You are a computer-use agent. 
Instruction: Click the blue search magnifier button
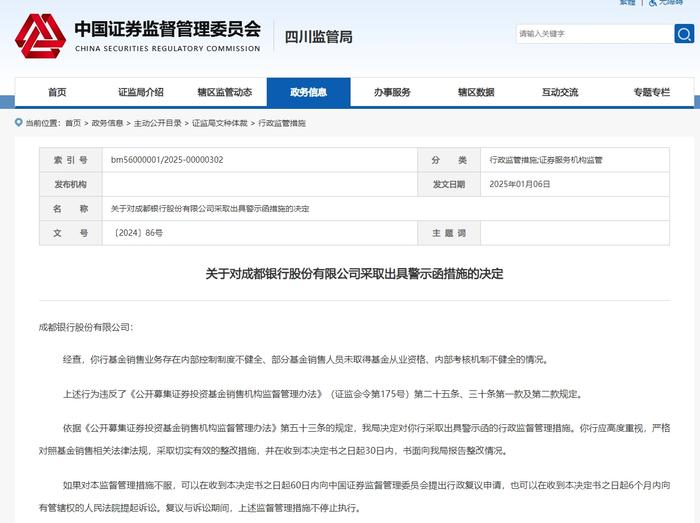tap(684, 34)
